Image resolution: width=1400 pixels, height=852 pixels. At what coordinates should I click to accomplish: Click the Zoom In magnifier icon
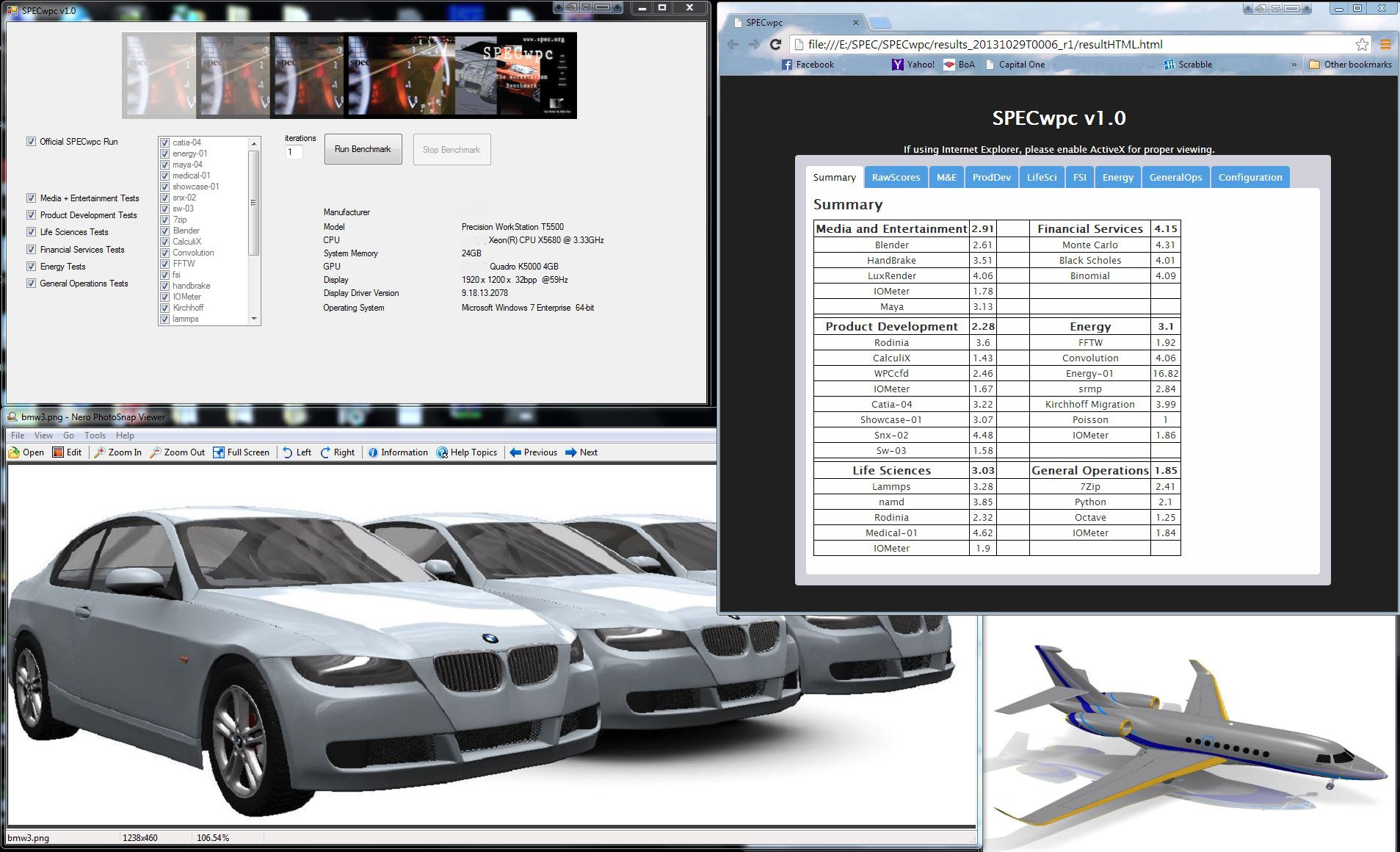click(x=100, y=452)
